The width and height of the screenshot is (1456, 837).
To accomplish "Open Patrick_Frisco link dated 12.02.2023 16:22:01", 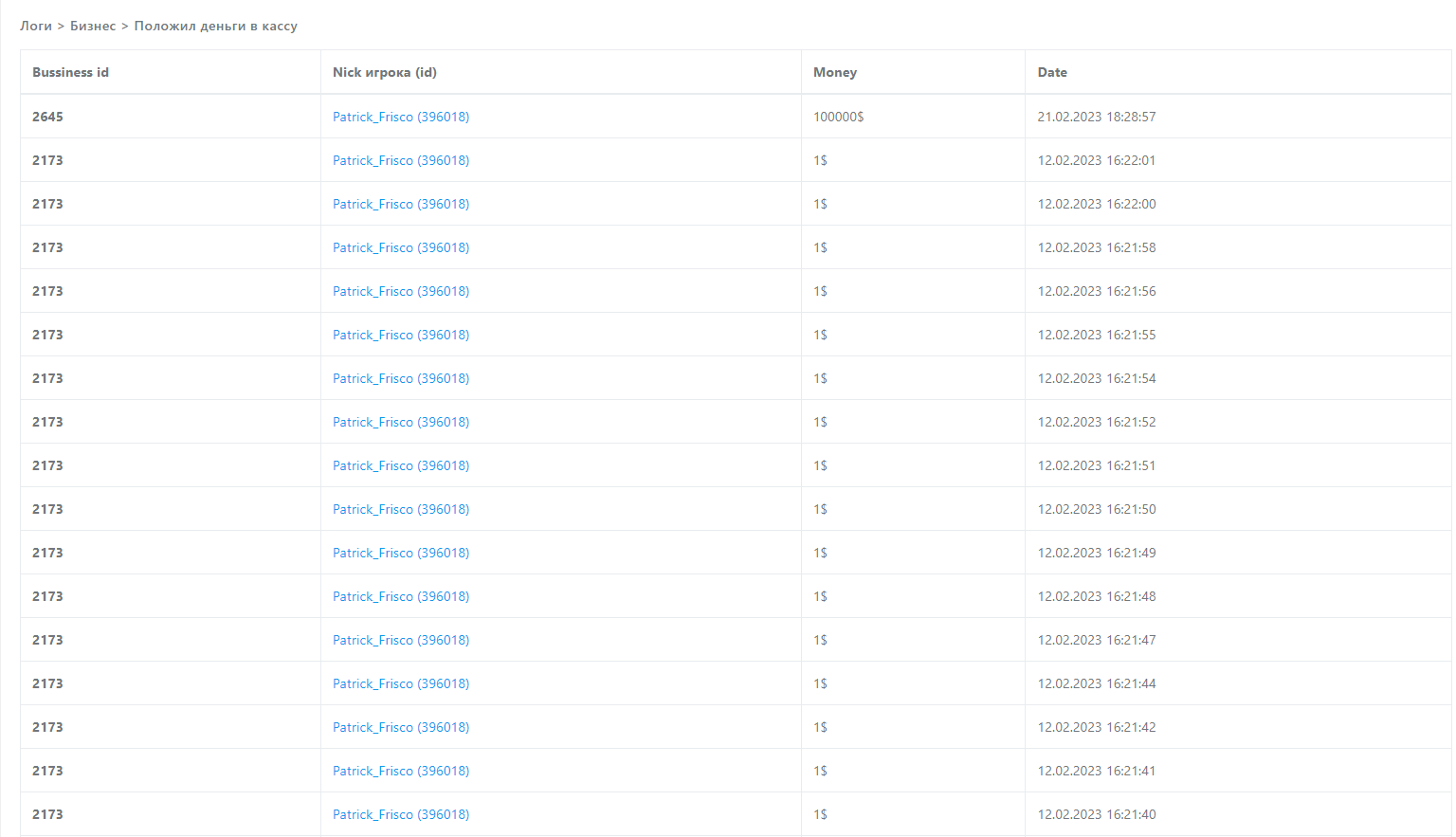I will pyautogui.click(x=400, y=160).
